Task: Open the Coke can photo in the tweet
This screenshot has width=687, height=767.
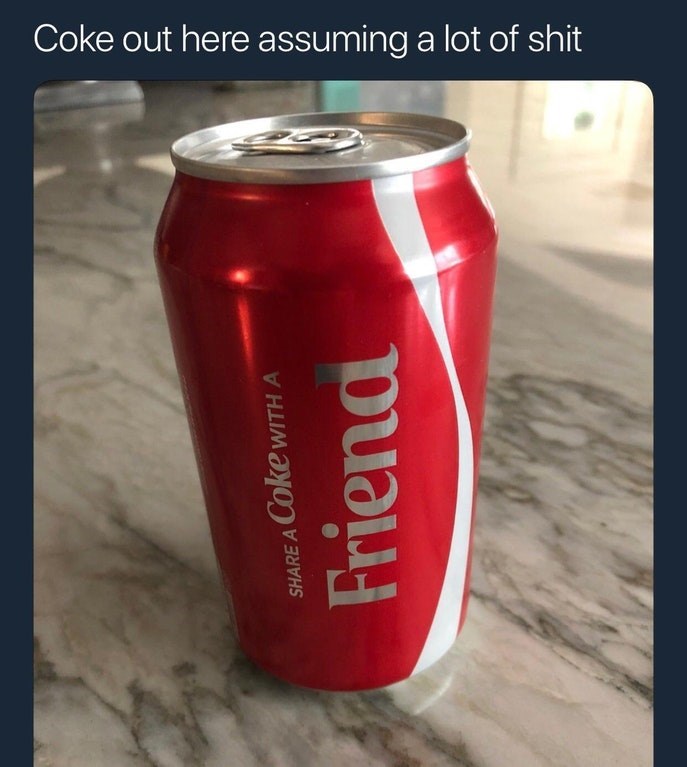Action: pos(344,424)
